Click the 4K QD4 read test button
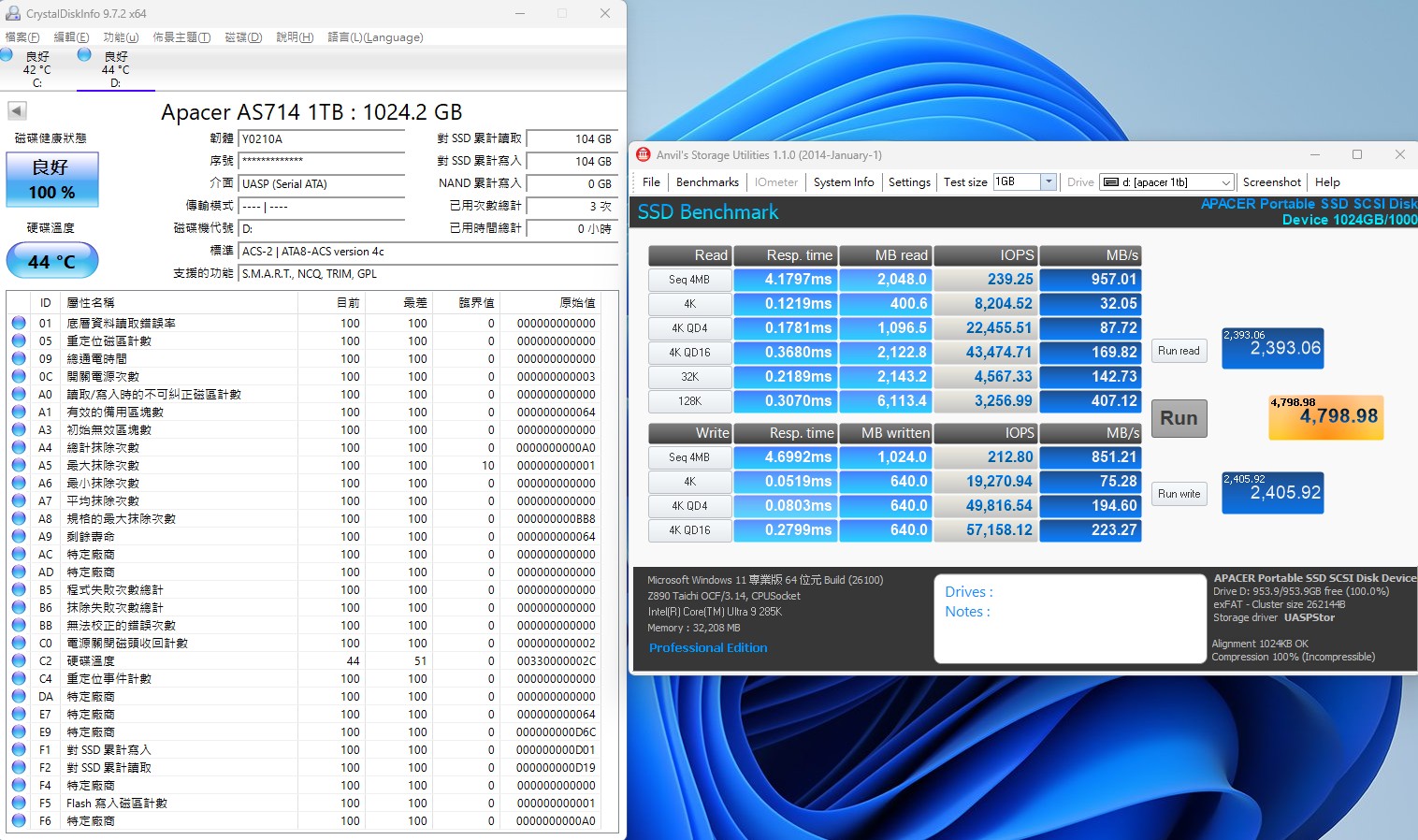This screenshot has width=1418, height=840. click(689, 328)
